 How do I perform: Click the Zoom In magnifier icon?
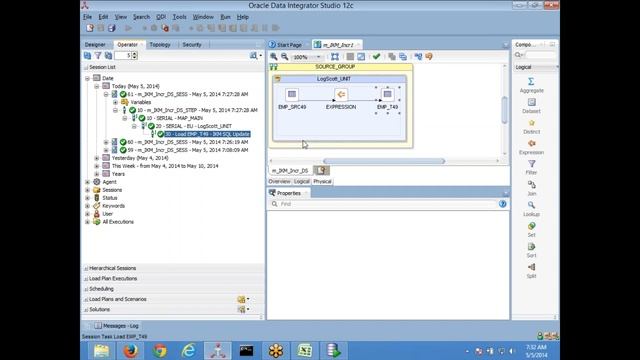[274, 57]
